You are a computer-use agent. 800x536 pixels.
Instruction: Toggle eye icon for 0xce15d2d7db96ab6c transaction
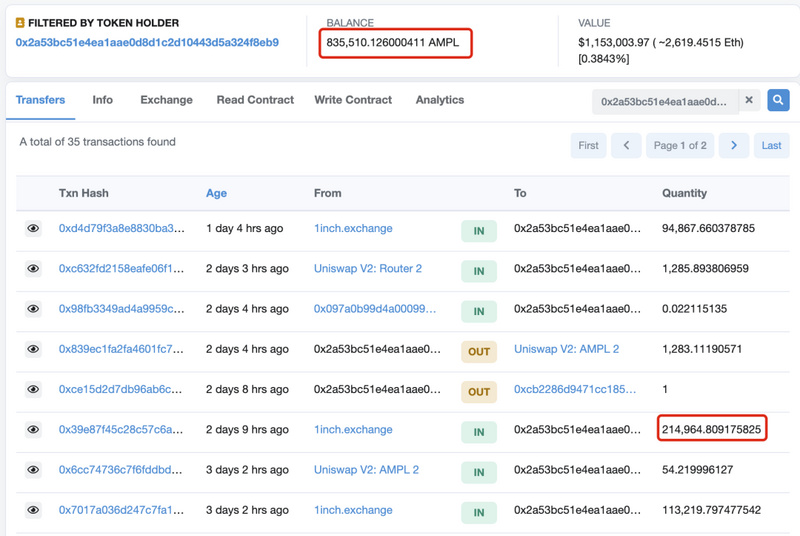[33, 390]
